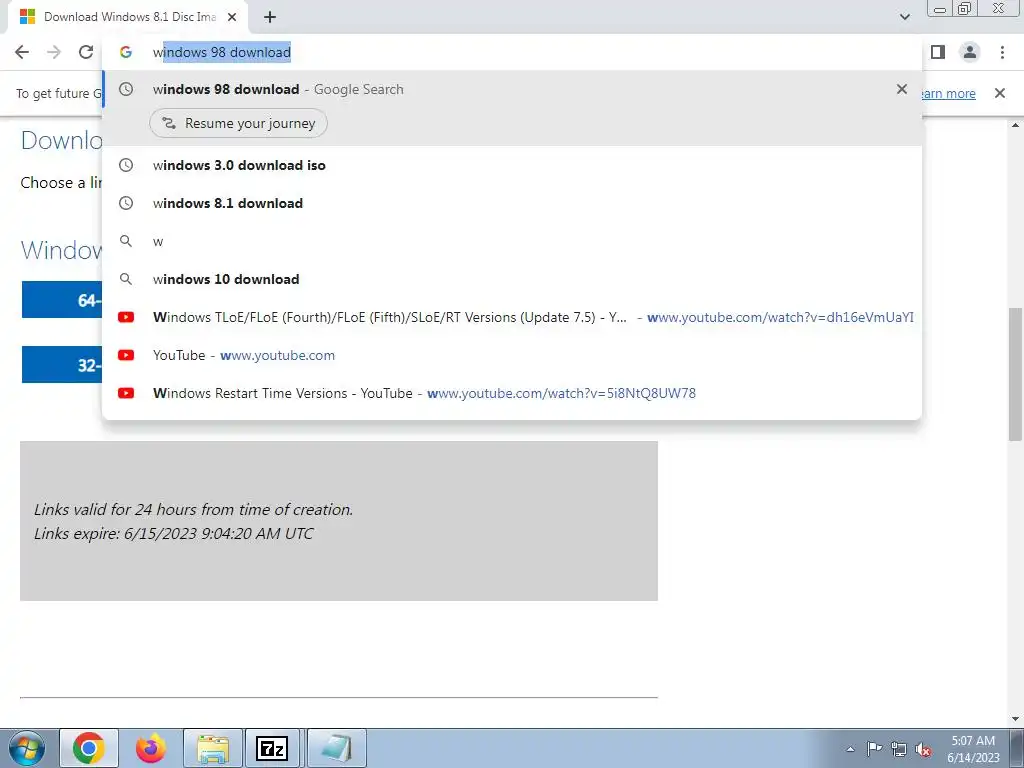
Task: Dismiss the infobar with its X button
Action: [999, 93]
